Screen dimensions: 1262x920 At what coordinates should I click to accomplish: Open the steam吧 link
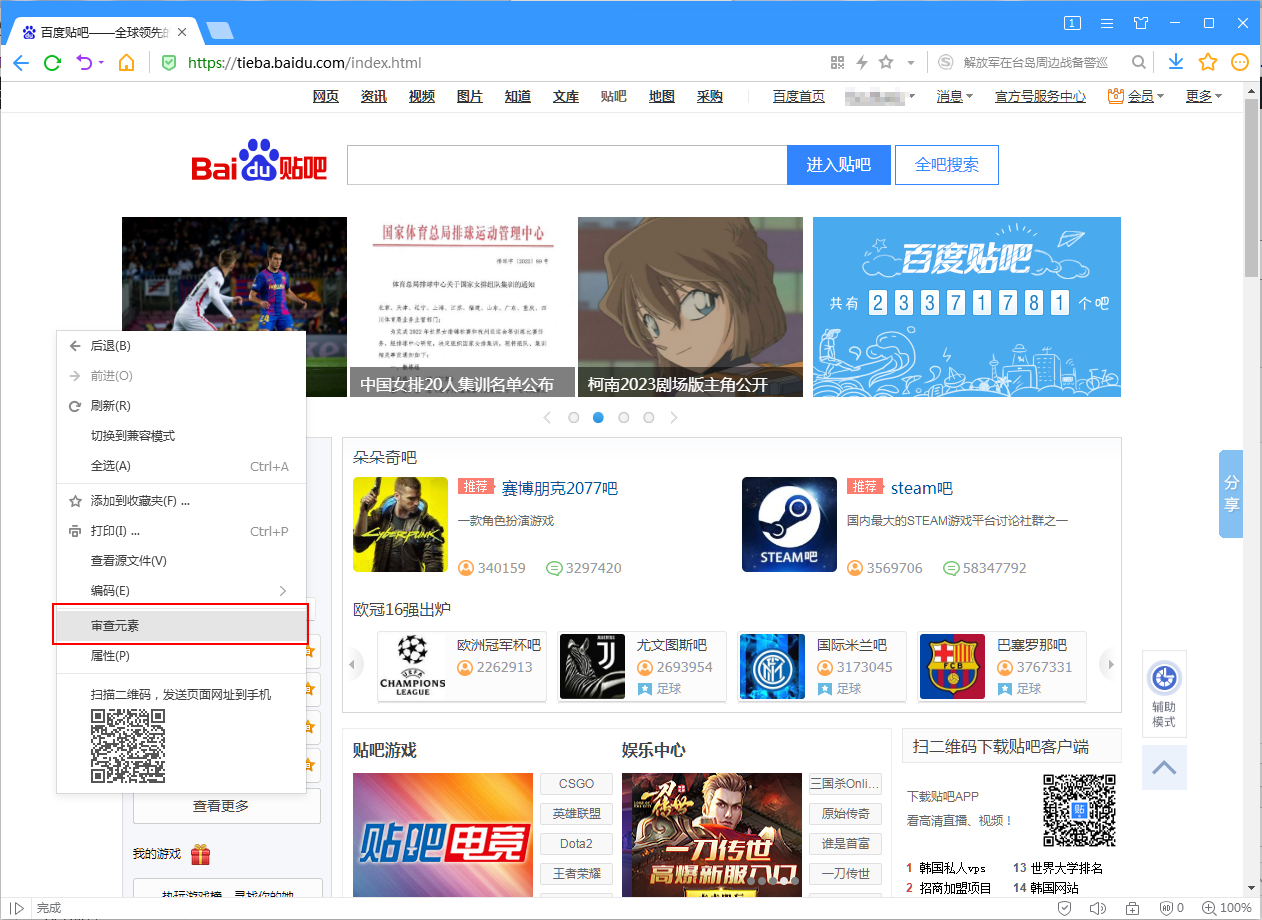click(922, 488)
